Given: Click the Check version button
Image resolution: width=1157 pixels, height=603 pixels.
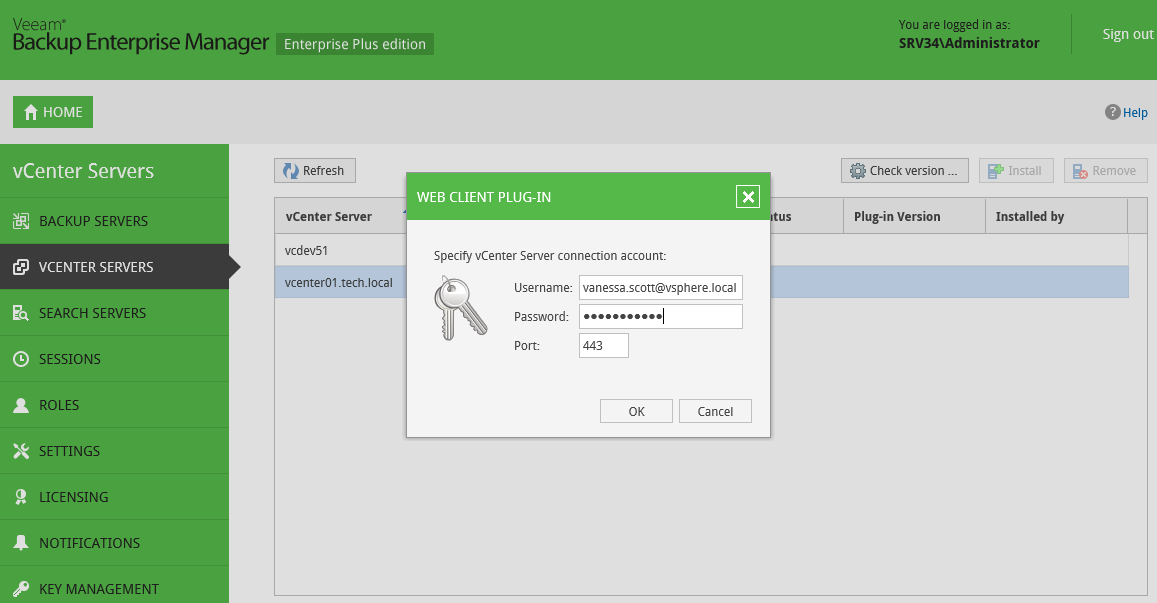Looking at the screenshot, I should point(905,170).
